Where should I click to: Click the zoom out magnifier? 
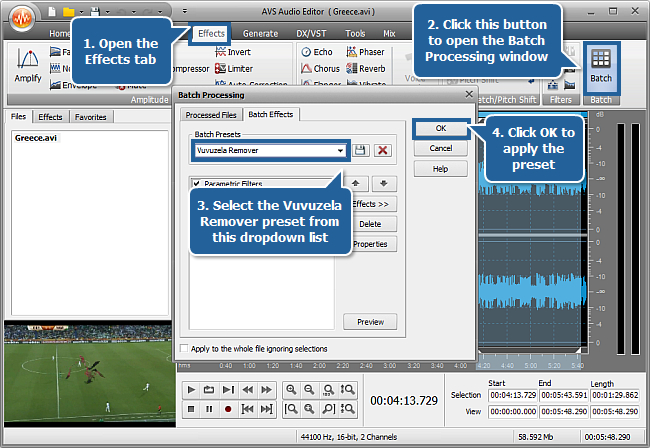click(309, 390)
